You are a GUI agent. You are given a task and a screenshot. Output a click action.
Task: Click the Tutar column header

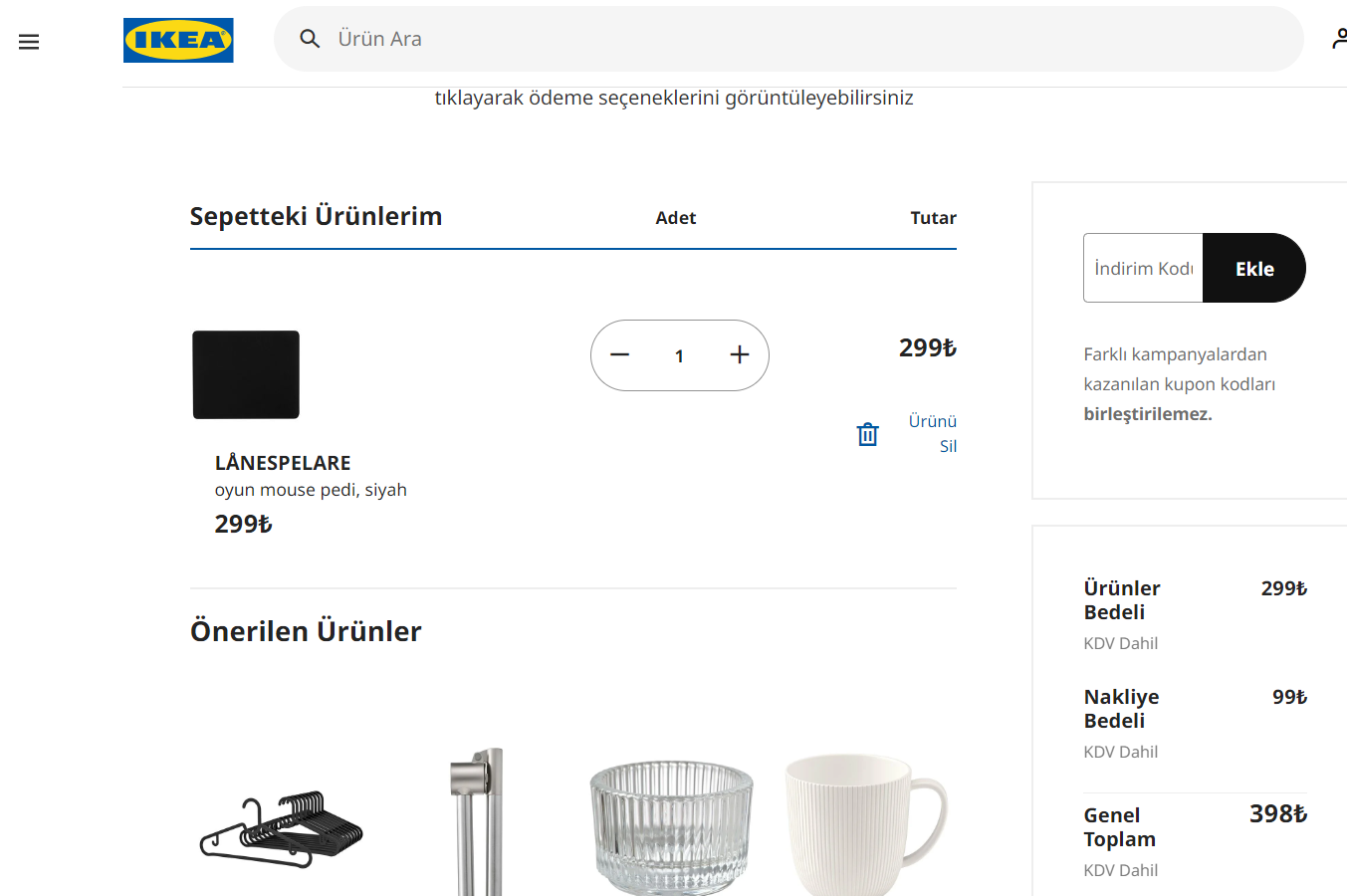933,218
